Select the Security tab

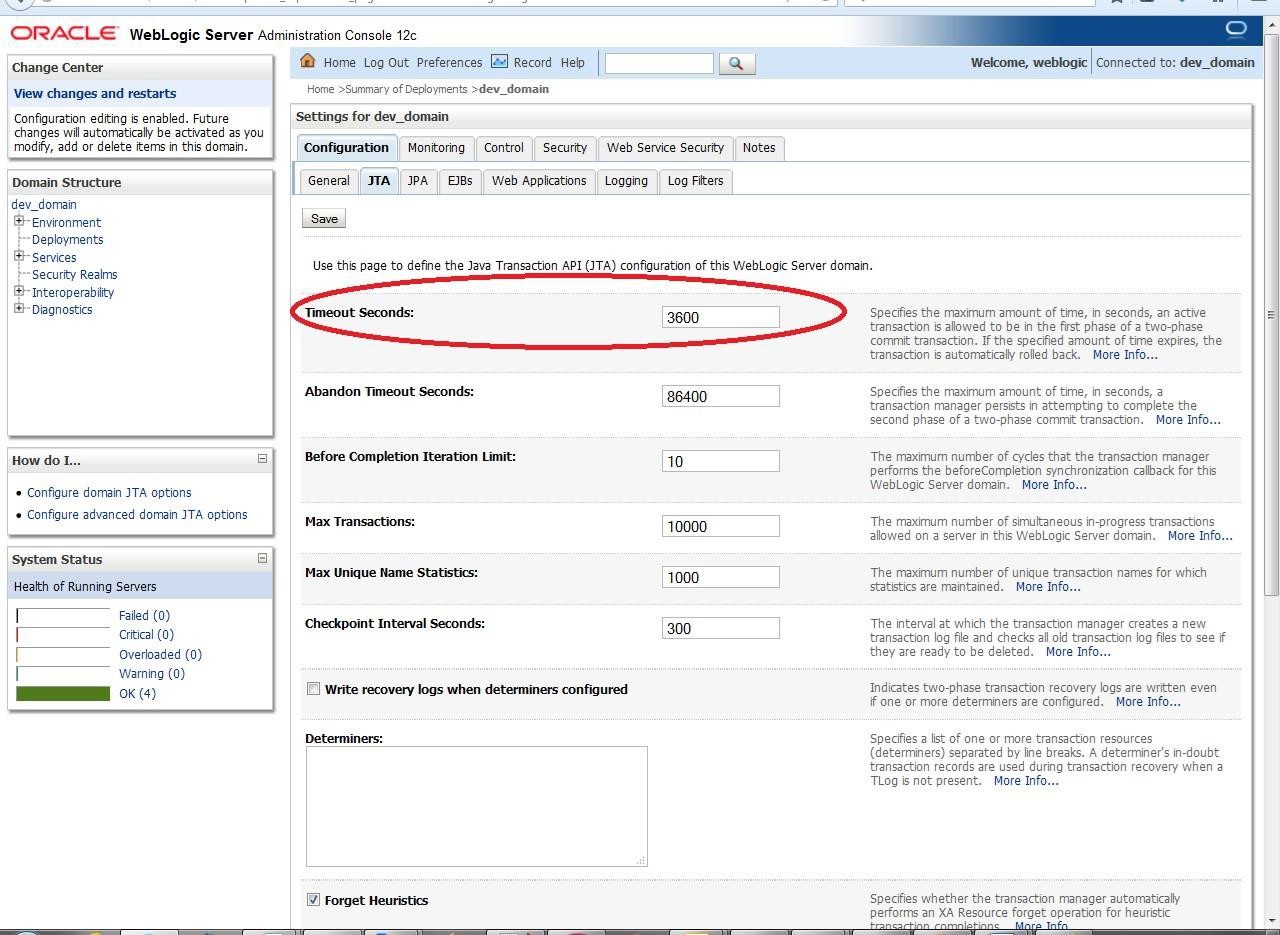pyautogui.click(x=565, y=148)
